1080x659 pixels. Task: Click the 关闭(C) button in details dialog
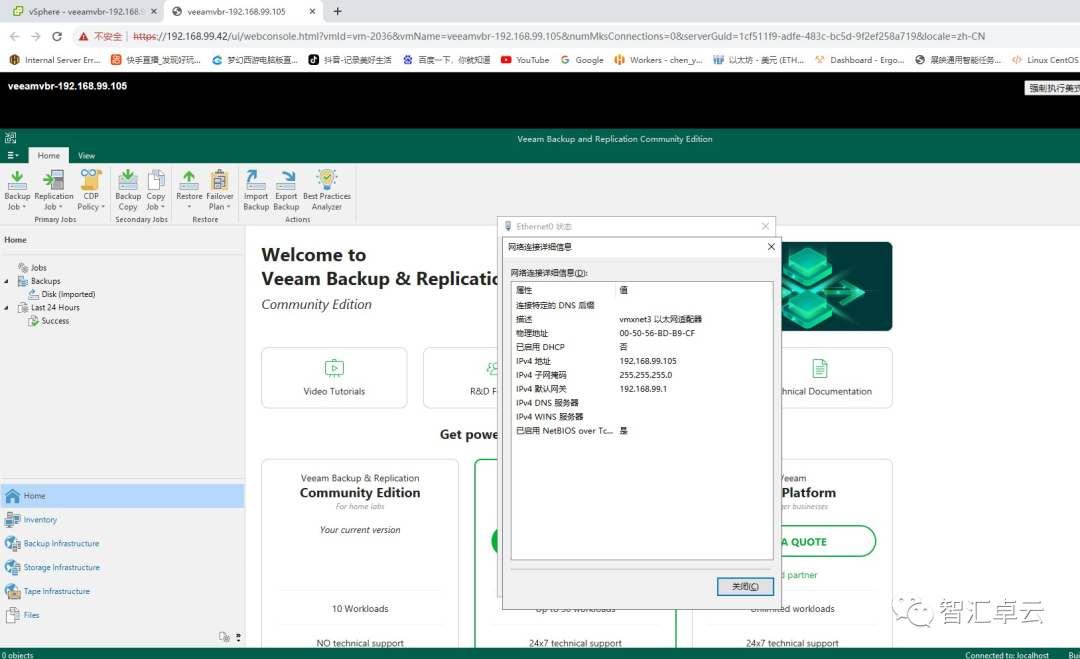(x=745, y=587)
